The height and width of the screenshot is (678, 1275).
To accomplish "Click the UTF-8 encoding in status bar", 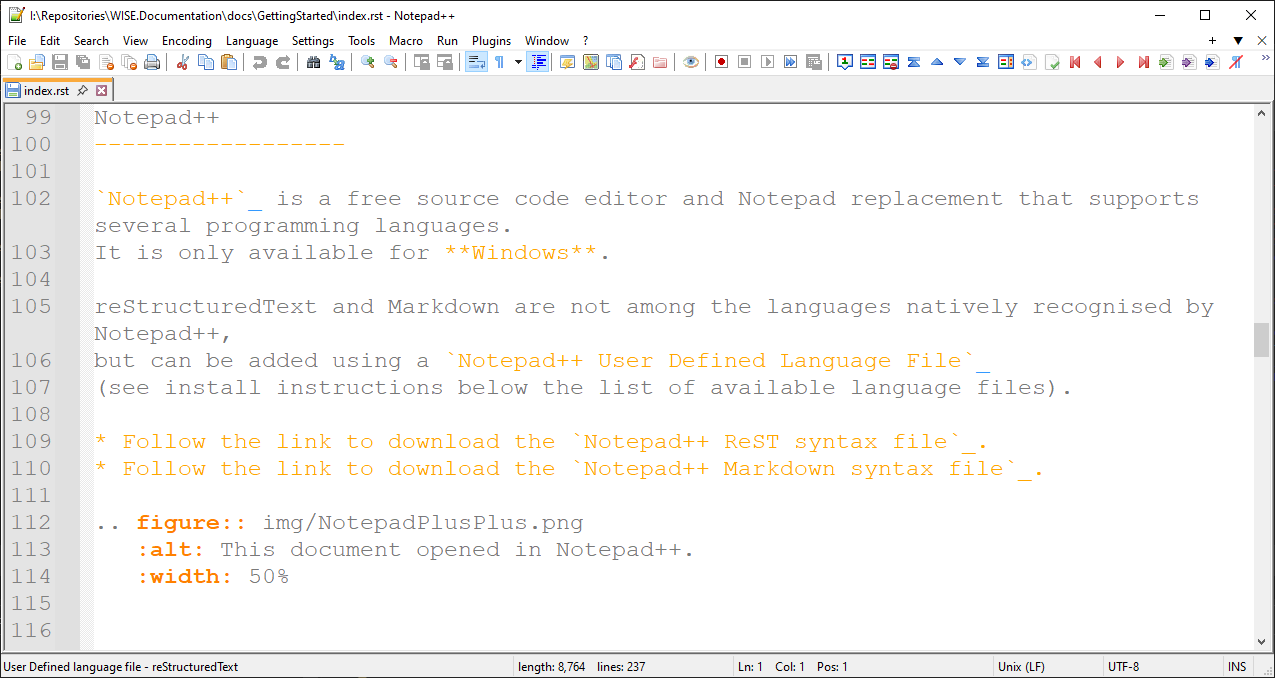I will (1123, 666).
